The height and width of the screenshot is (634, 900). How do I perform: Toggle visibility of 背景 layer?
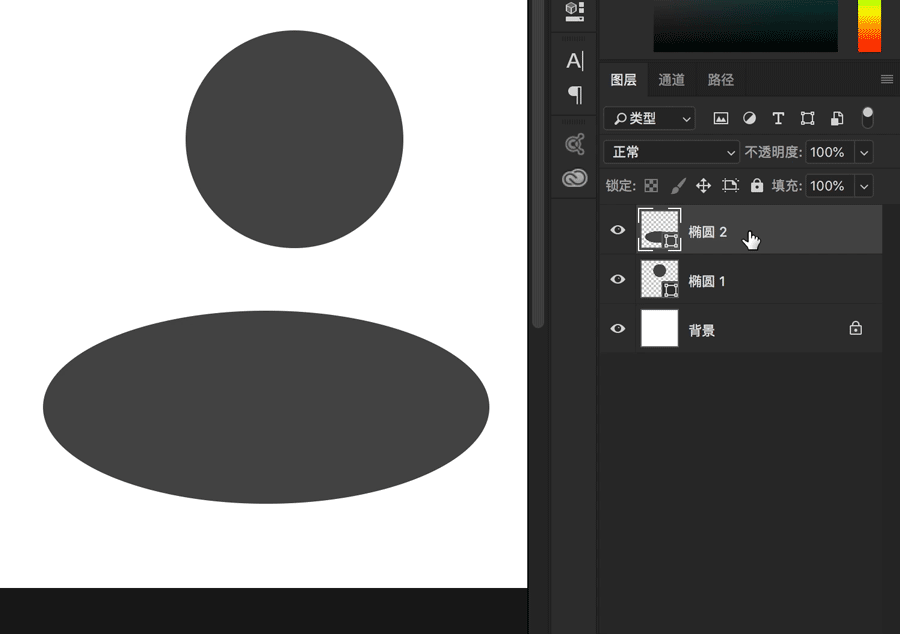(x=618, y=329)
